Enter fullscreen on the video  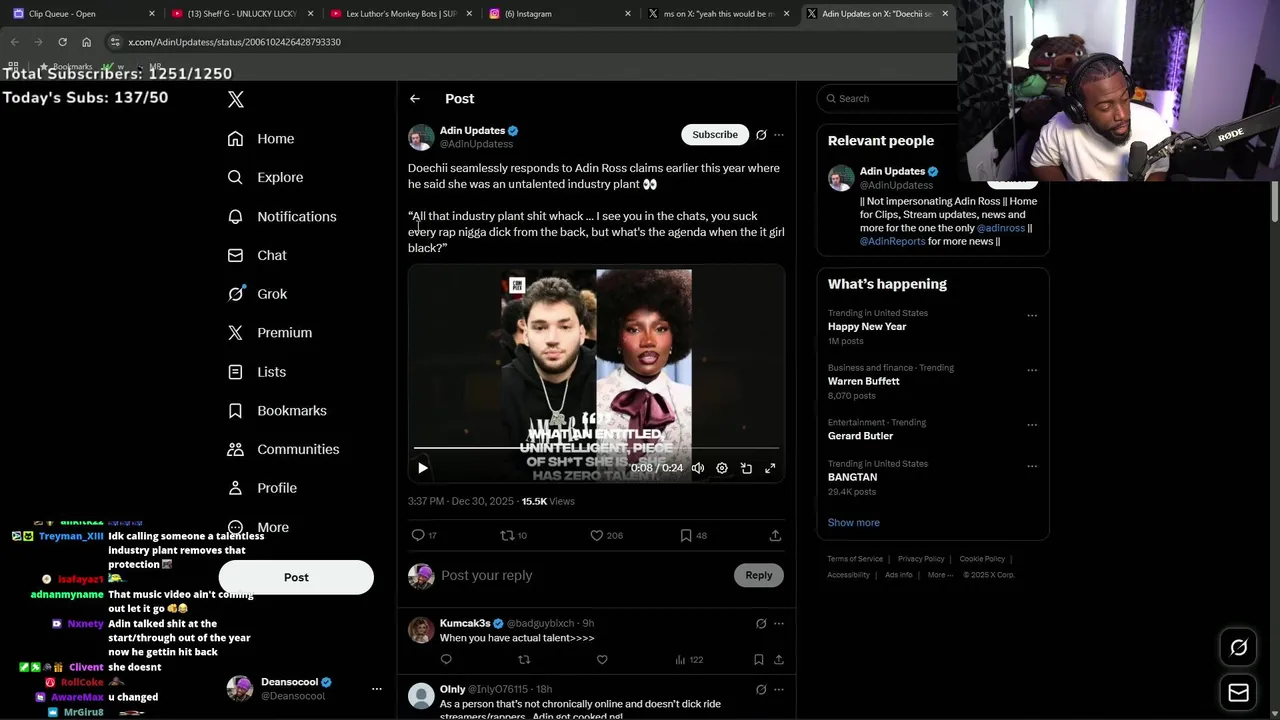[770, 468]
